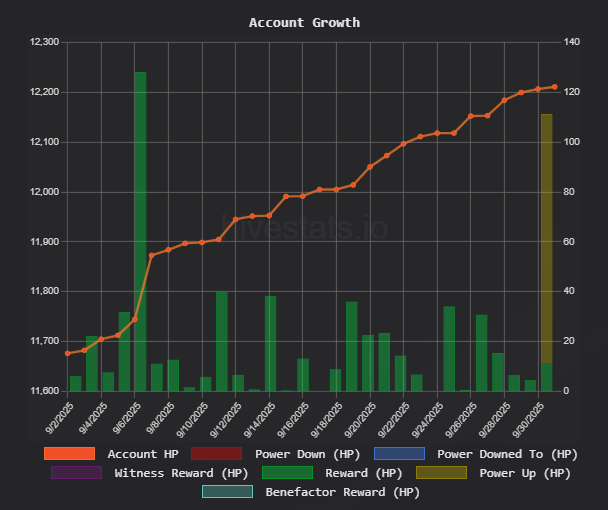Click the blue Power Downed To legend box

coord(398,453)
